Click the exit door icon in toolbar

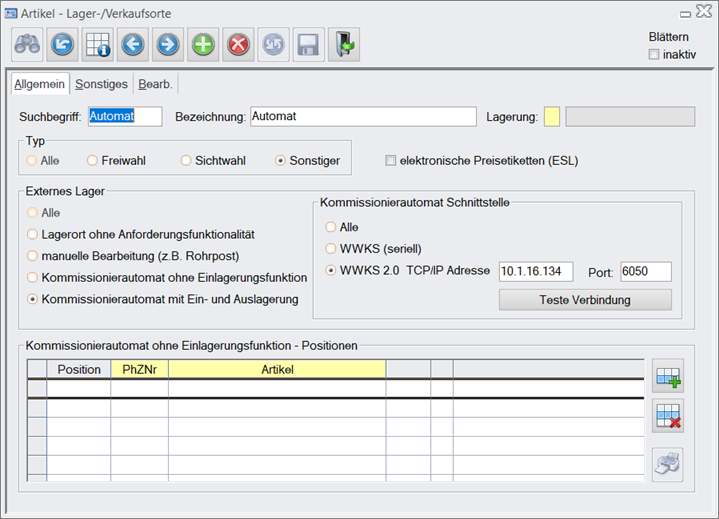[343, 45]
